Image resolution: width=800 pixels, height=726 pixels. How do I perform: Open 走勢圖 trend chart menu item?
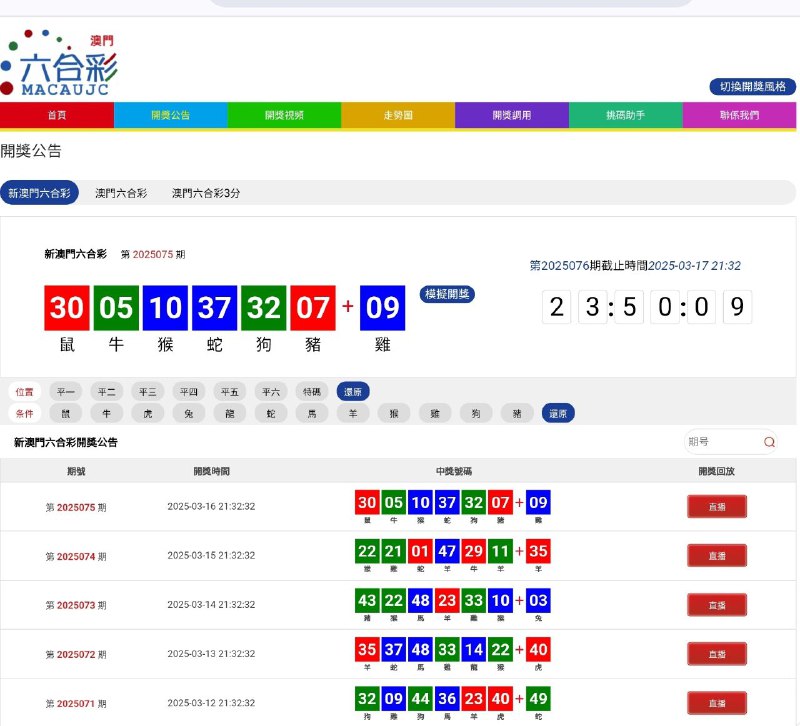point(398,115)
